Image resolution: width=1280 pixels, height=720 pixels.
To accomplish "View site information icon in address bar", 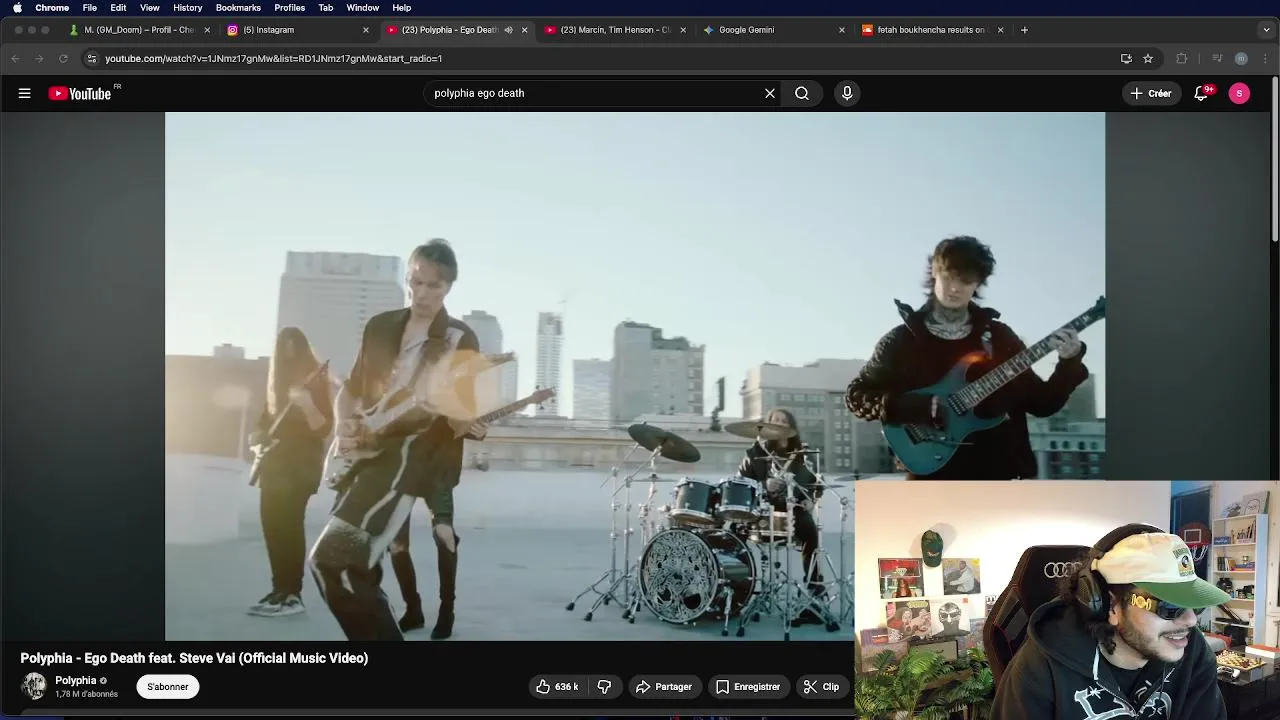I will [x=92, y=58].
